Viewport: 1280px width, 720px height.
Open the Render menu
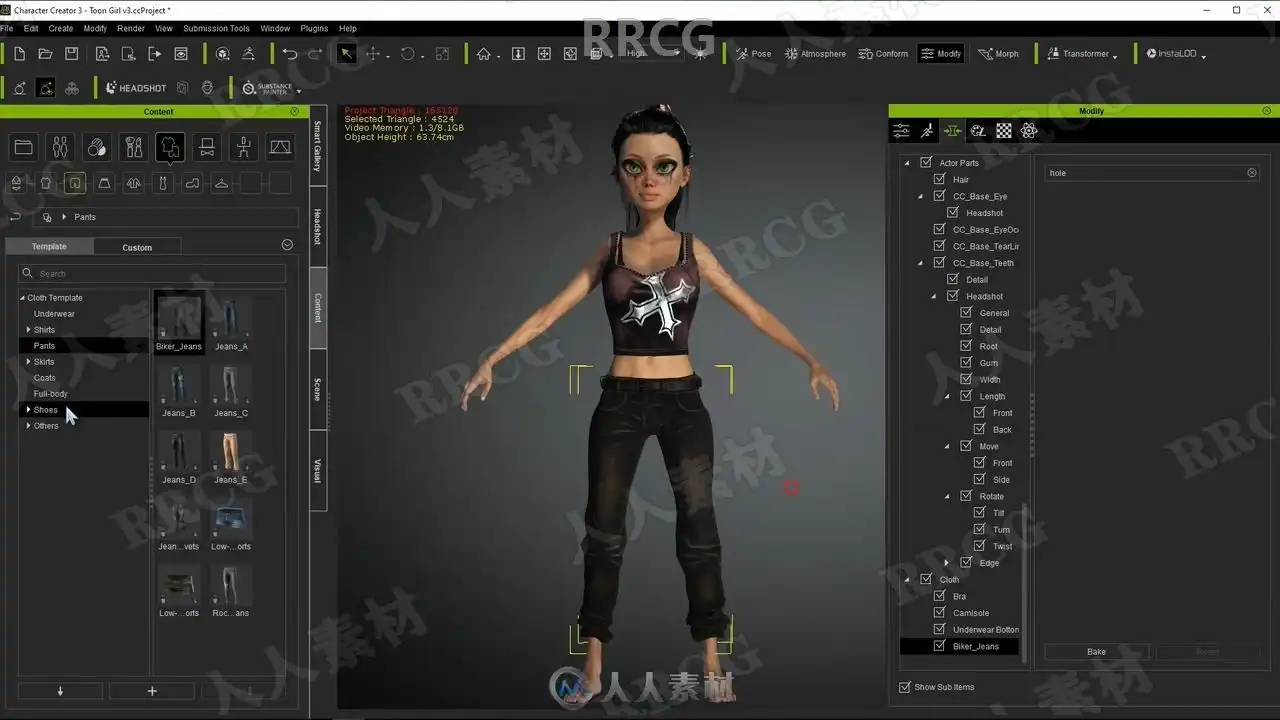click(x=131, y=28)
